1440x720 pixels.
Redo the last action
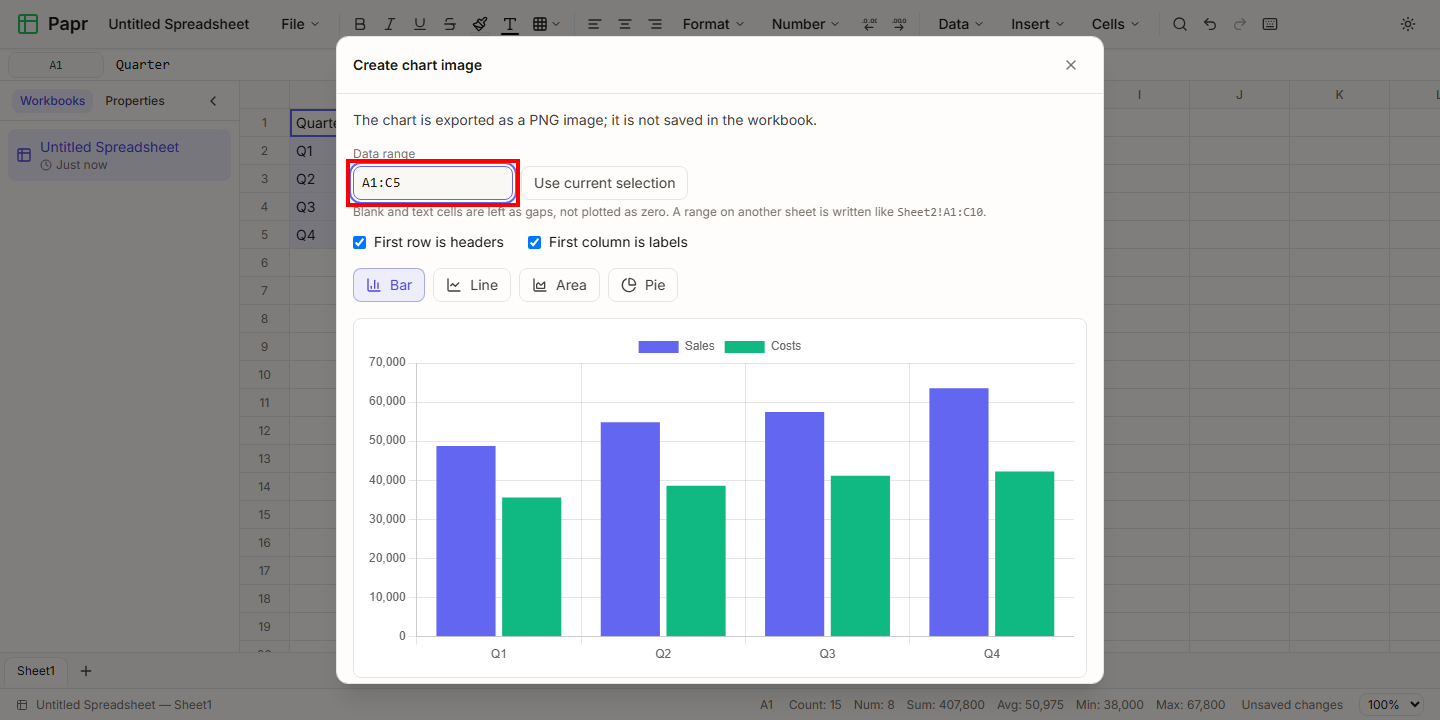pyautogui.click(x=1240, y=24)
